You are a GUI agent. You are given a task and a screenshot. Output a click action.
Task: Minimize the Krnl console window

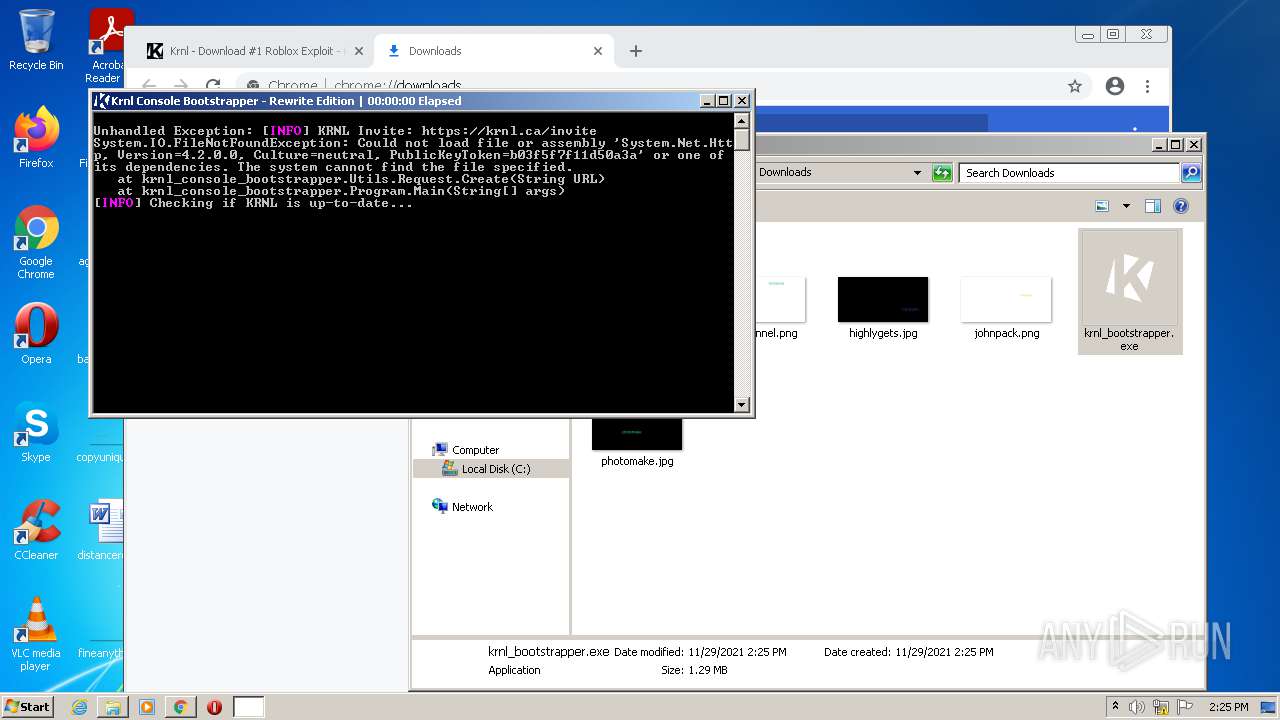point(708,101)
